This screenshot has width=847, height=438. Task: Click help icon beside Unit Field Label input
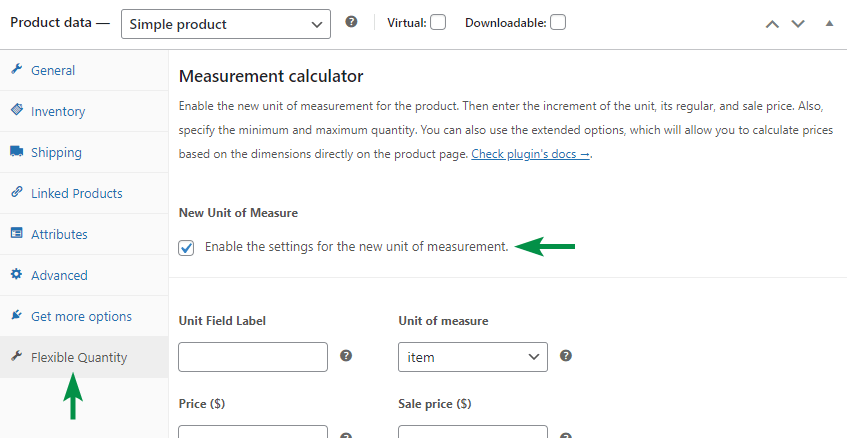click(x=346, y=356)
